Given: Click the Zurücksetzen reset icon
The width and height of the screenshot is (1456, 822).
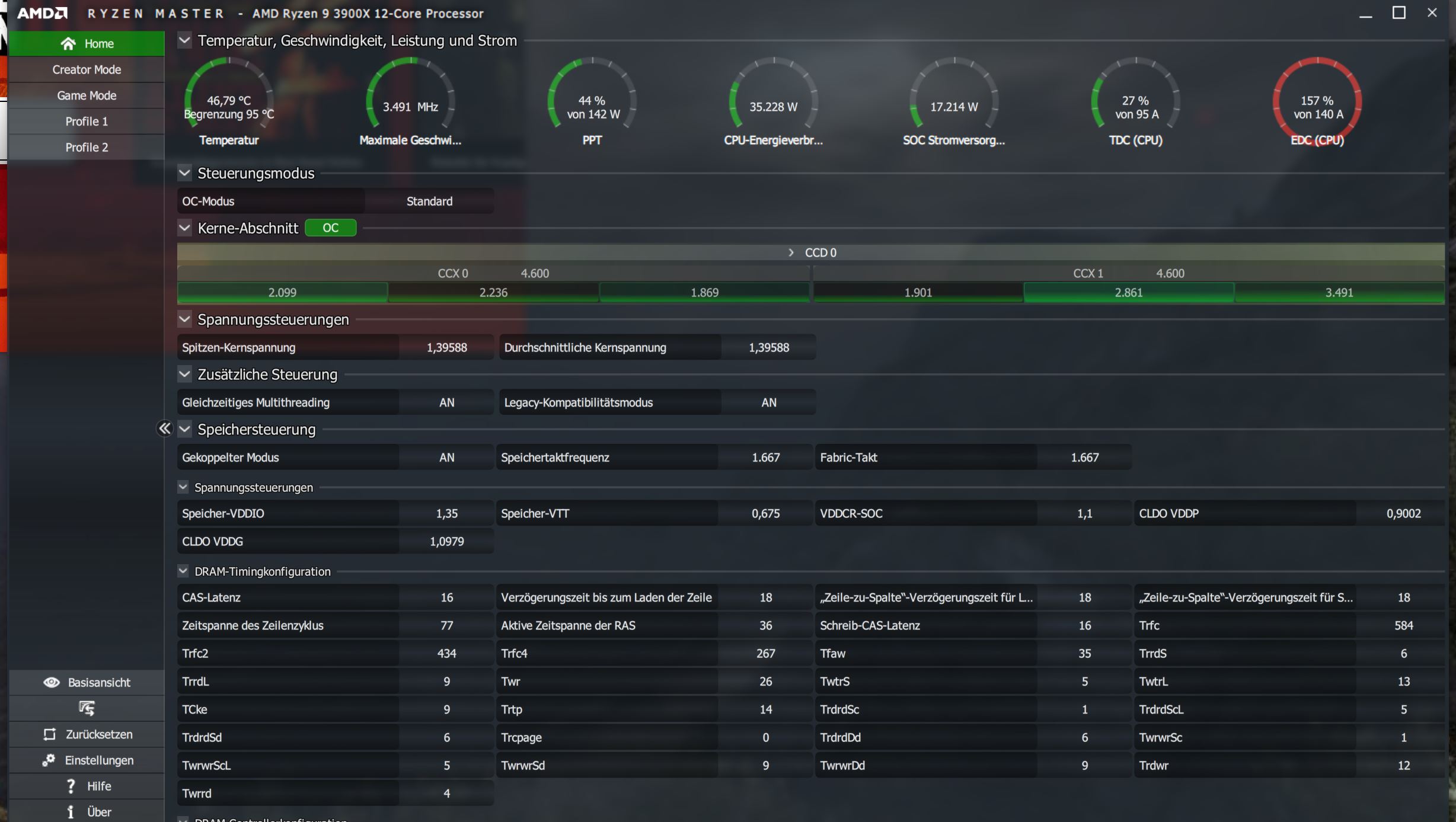Looking at the screenshot, I should click(50, 734).
